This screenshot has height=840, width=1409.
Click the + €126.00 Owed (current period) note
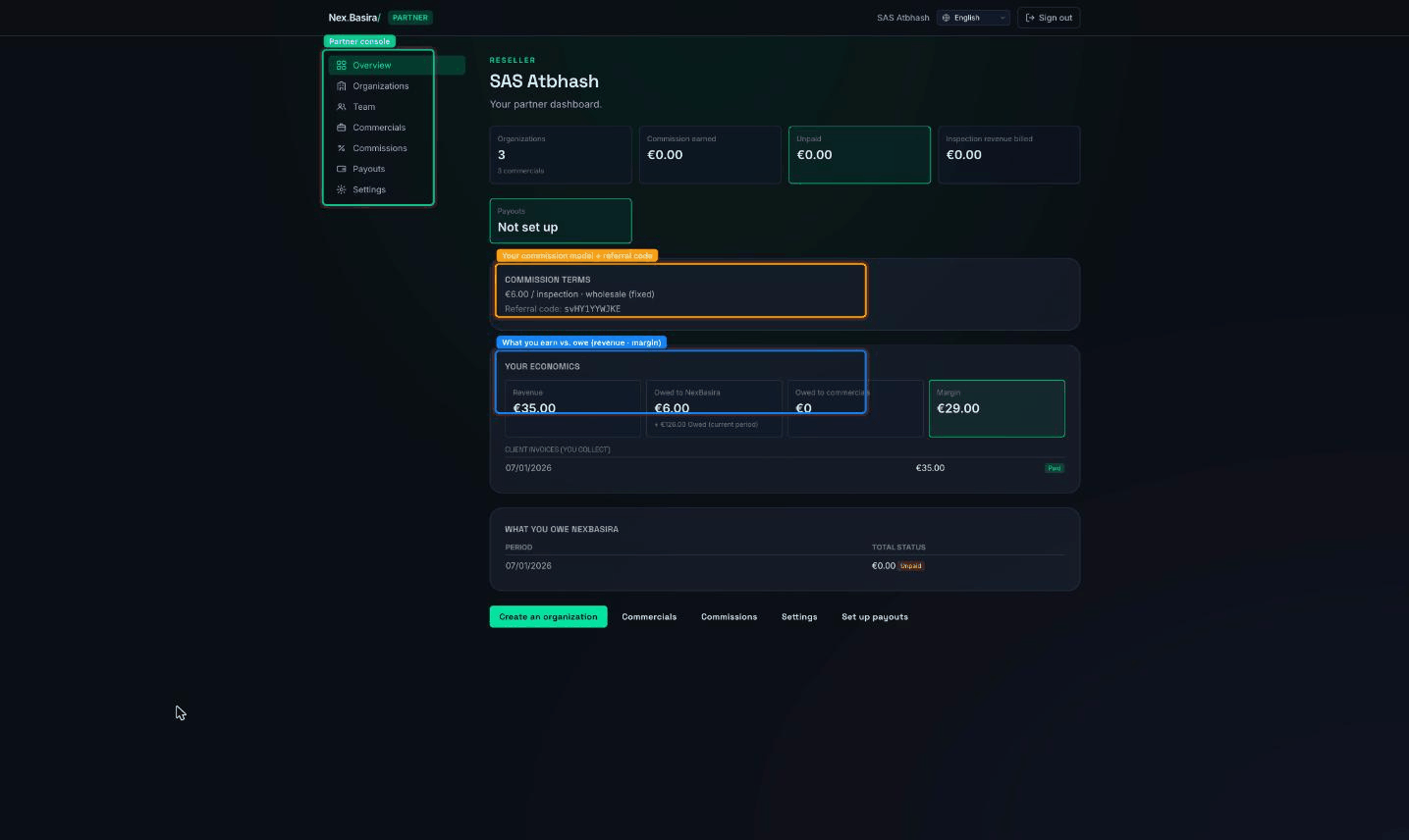coord(706,425)
